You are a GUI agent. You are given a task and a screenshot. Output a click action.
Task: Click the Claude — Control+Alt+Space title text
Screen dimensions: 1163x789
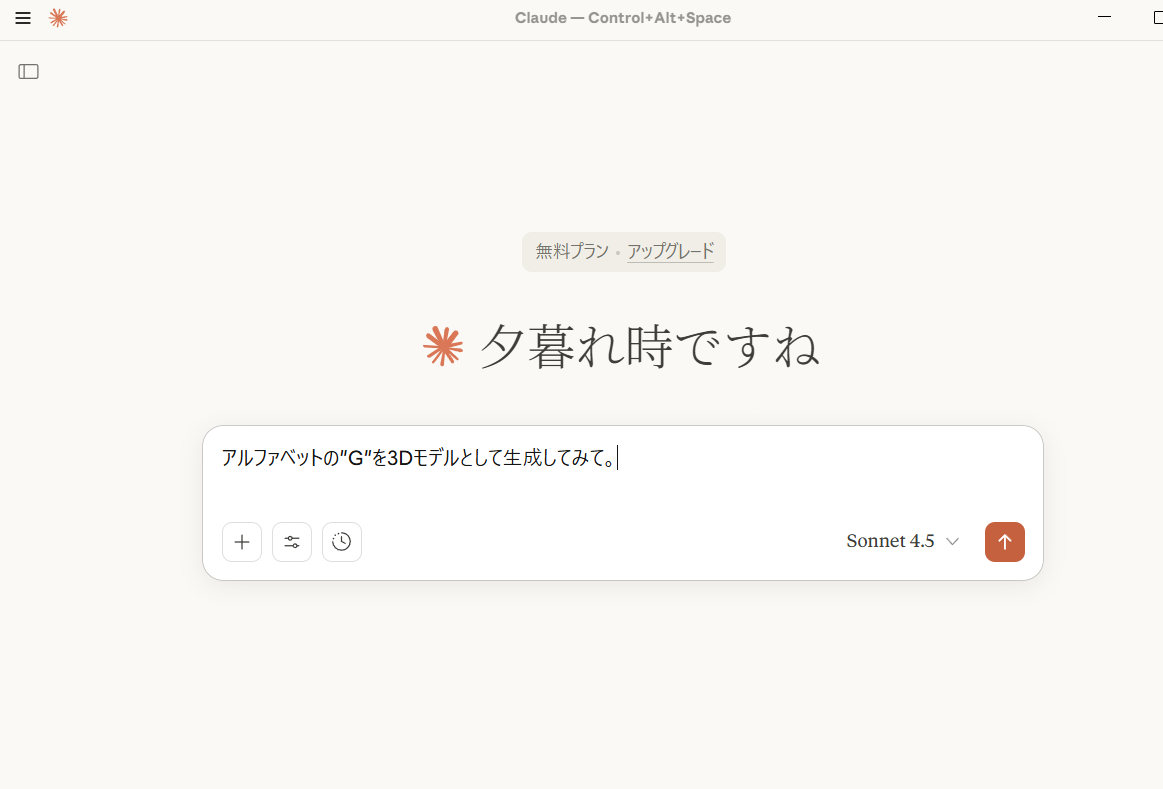[x=623, y=18]
